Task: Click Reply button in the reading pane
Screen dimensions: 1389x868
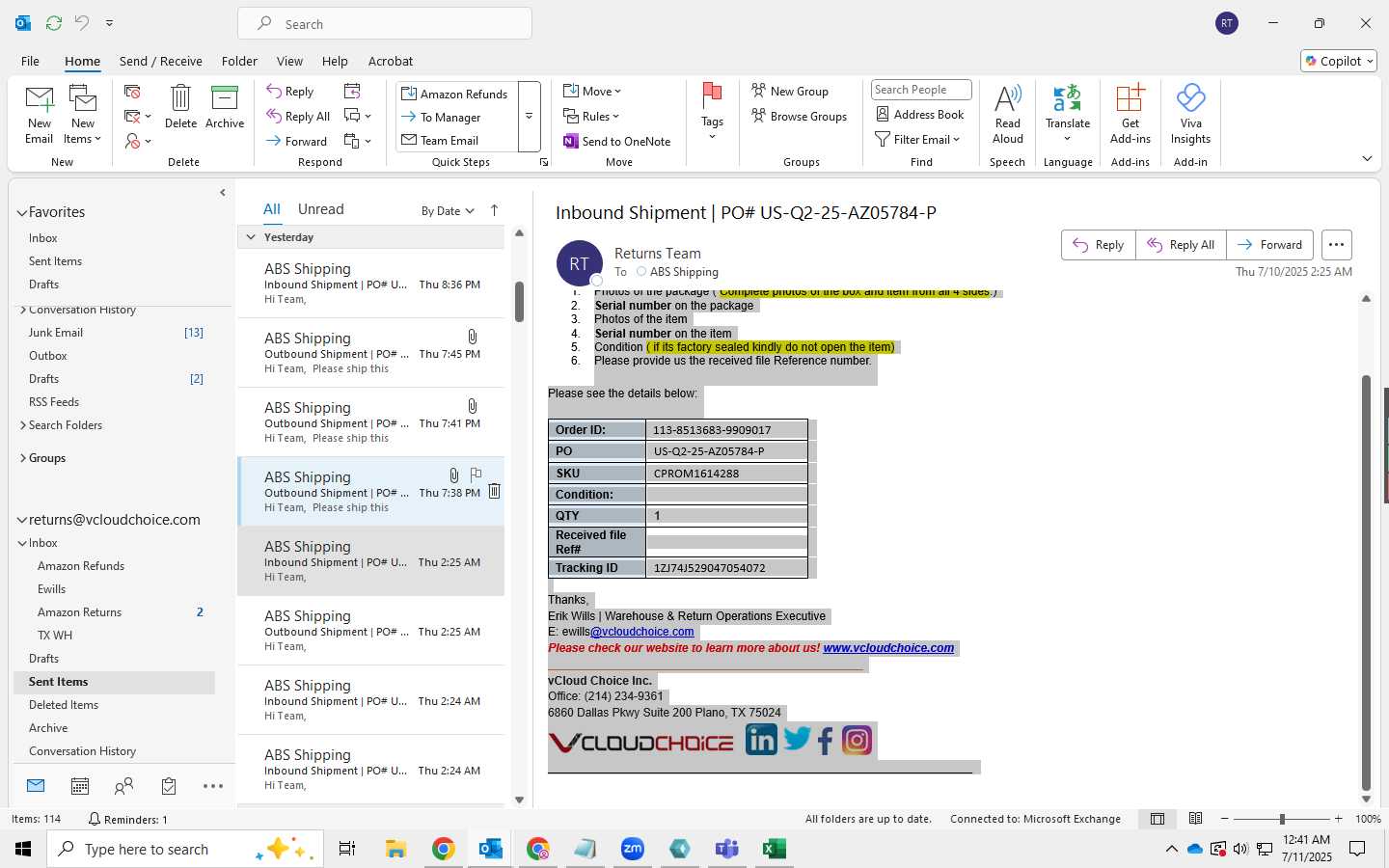Action: 1099,245
